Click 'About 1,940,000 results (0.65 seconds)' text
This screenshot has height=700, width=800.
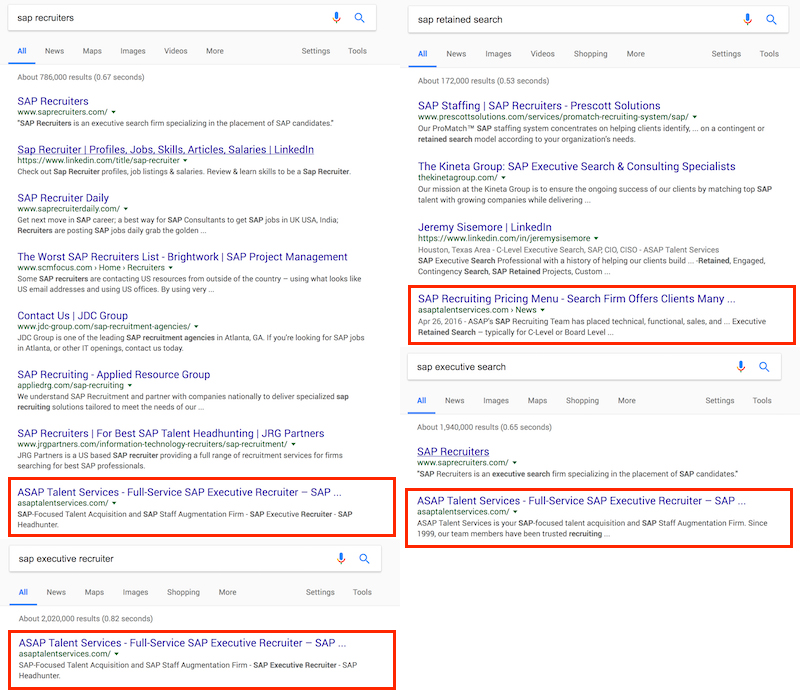(x=484, y=427)
